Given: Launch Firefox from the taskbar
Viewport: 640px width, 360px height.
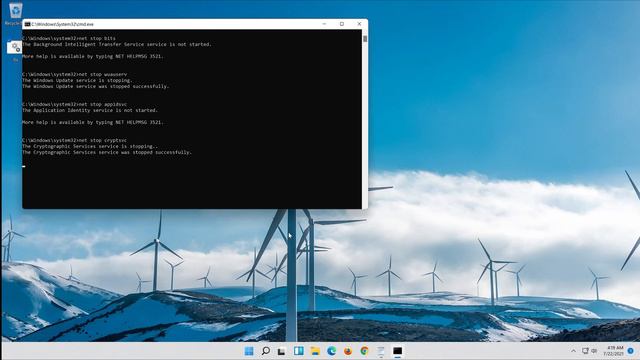Looking at the screenshot, I should (x=348, y=351).
